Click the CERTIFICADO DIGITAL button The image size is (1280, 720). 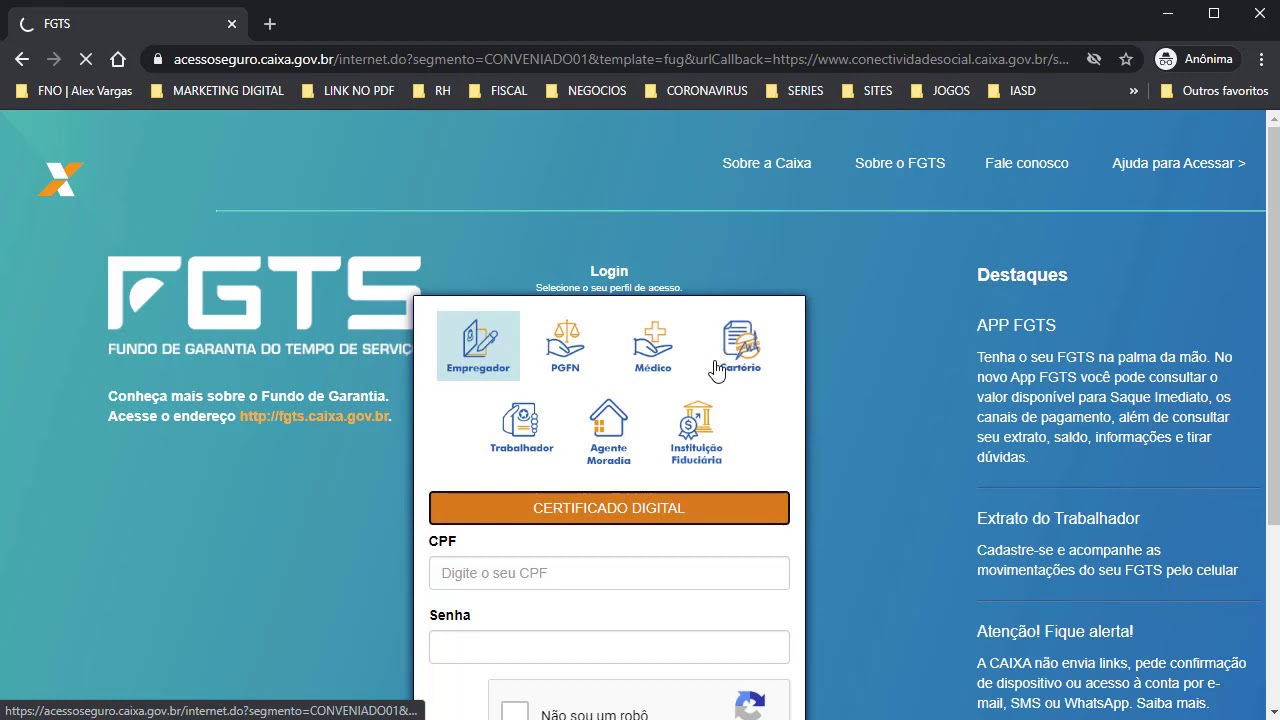(x=609, y=508)
